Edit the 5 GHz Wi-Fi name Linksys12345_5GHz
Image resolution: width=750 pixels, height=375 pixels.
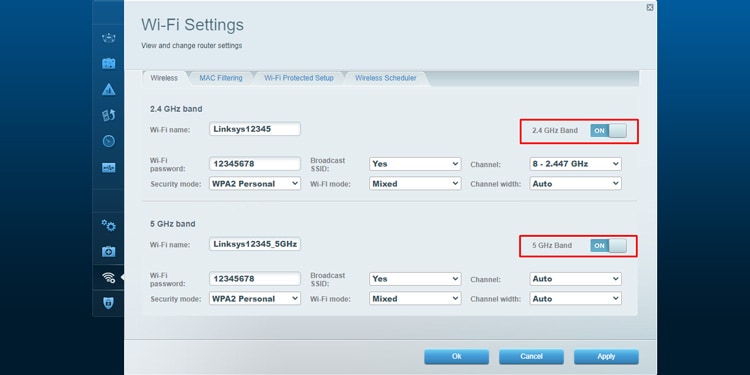click(x=254, y=244)
